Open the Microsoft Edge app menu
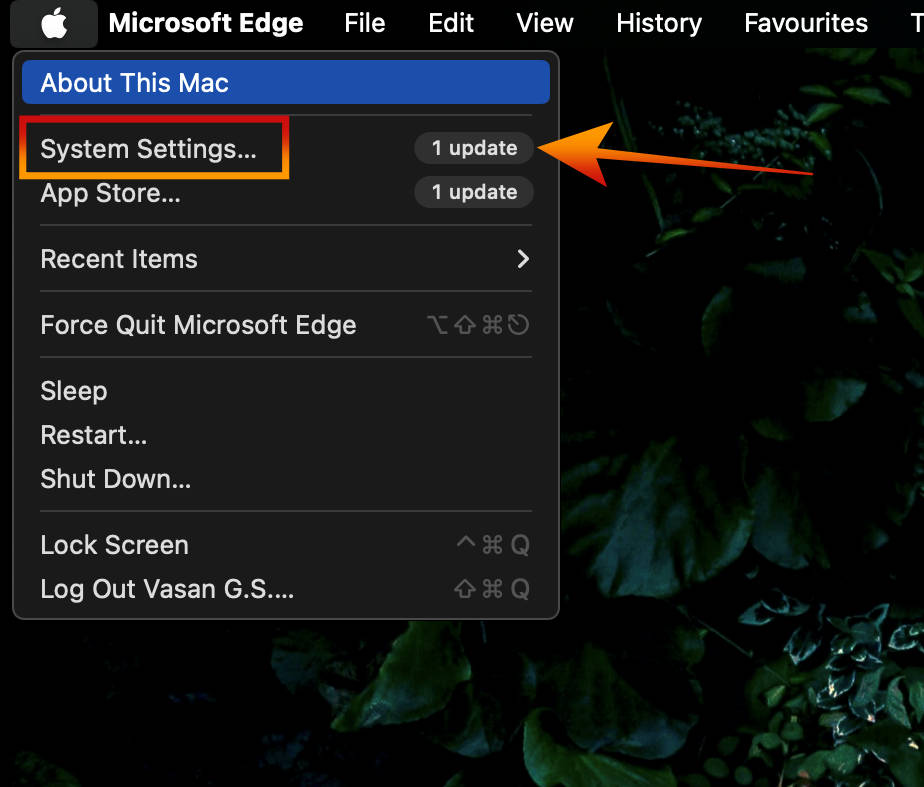Image resolution: width=924 pixels, height=787 pixels. point(206,23)
